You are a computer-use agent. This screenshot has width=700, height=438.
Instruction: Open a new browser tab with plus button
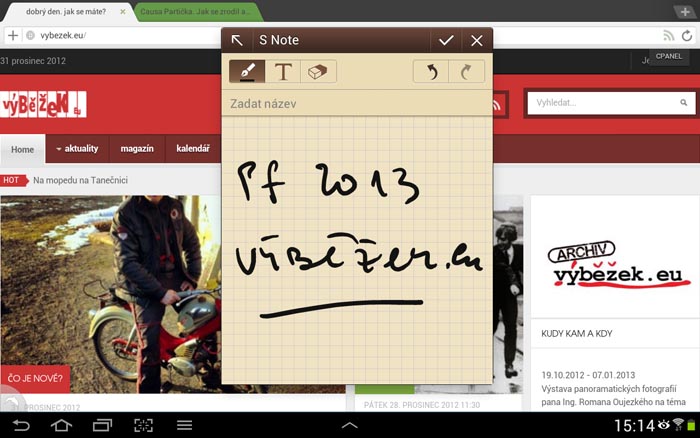pos(684,11)
